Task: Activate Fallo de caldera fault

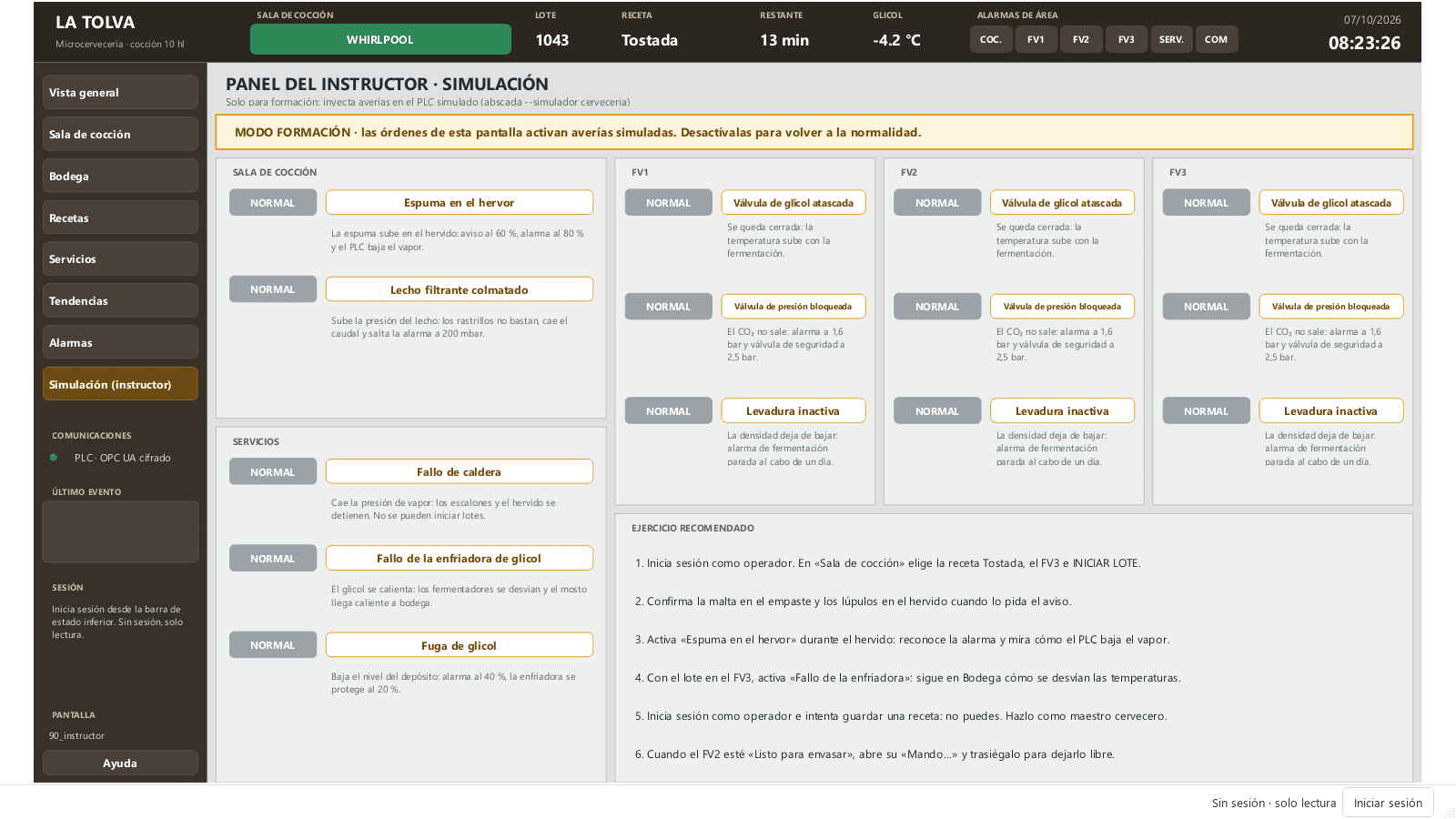Action: [x=460, y=471]
